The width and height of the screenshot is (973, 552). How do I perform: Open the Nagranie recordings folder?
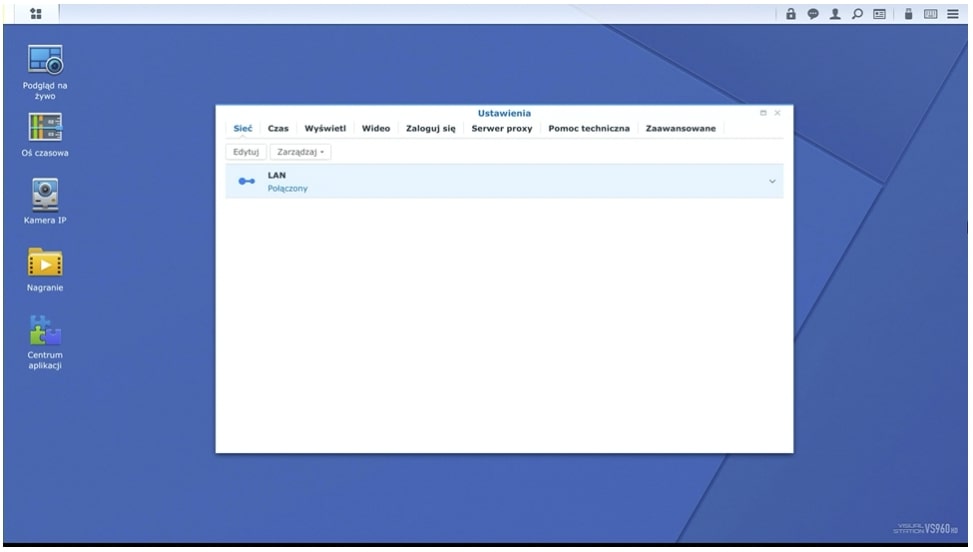(x=45, y=262)
